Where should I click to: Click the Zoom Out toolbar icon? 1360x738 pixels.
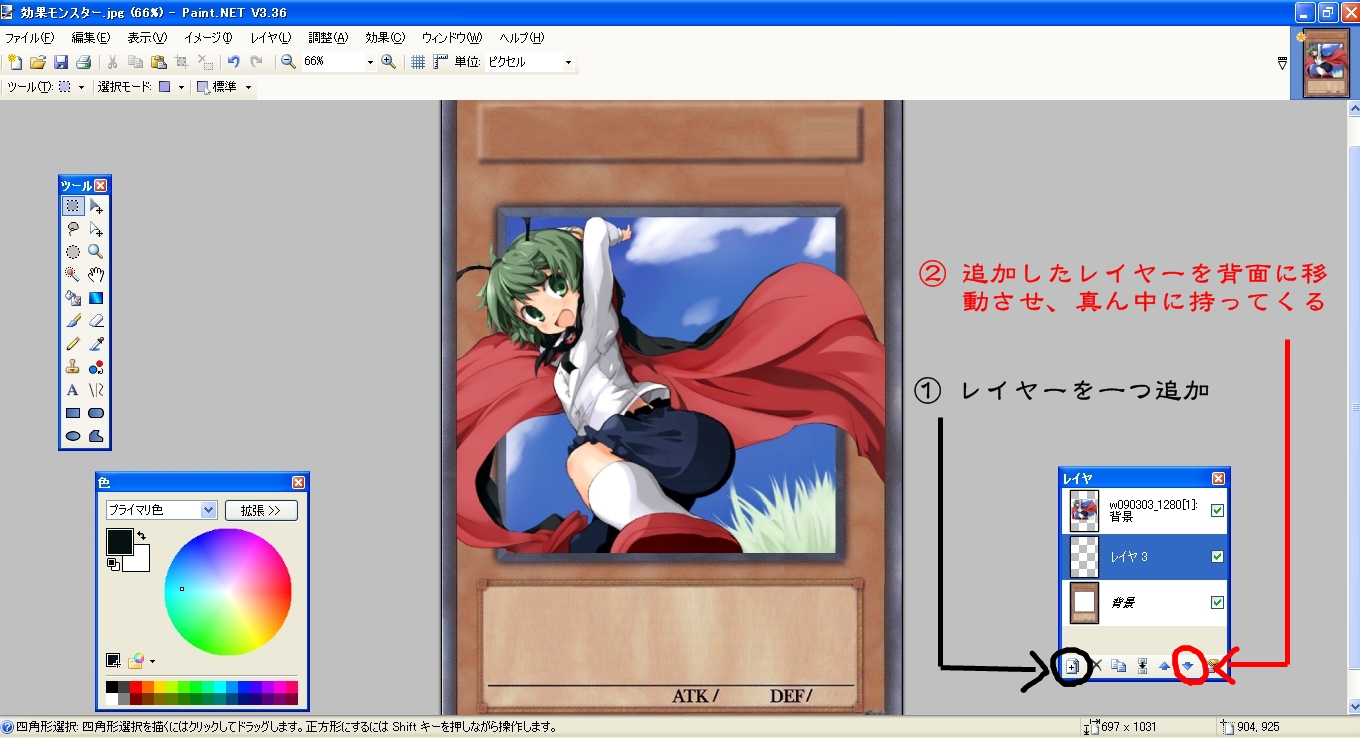[288, 62]
